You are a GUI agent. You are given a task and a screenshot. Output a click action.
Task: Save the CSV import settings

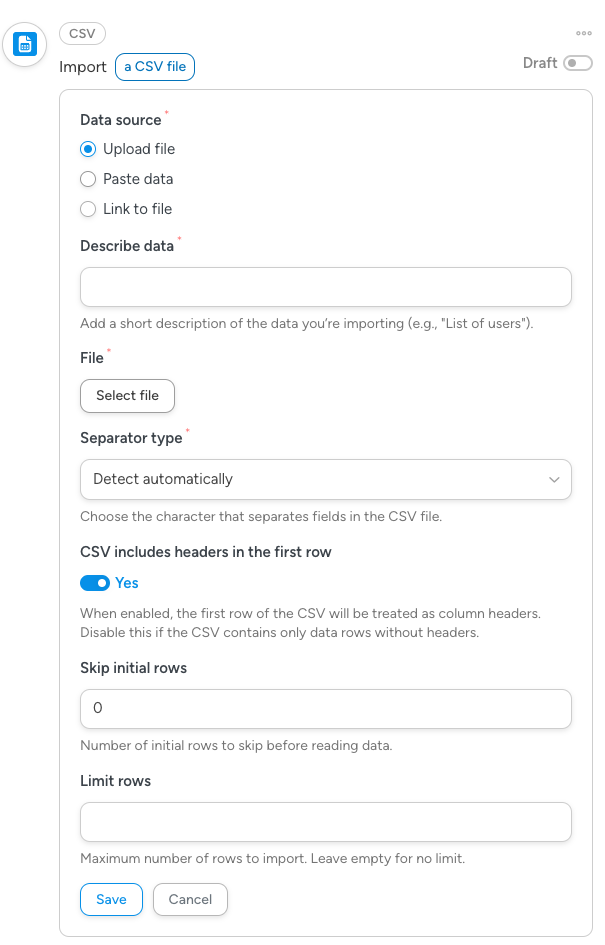(111, 899)
